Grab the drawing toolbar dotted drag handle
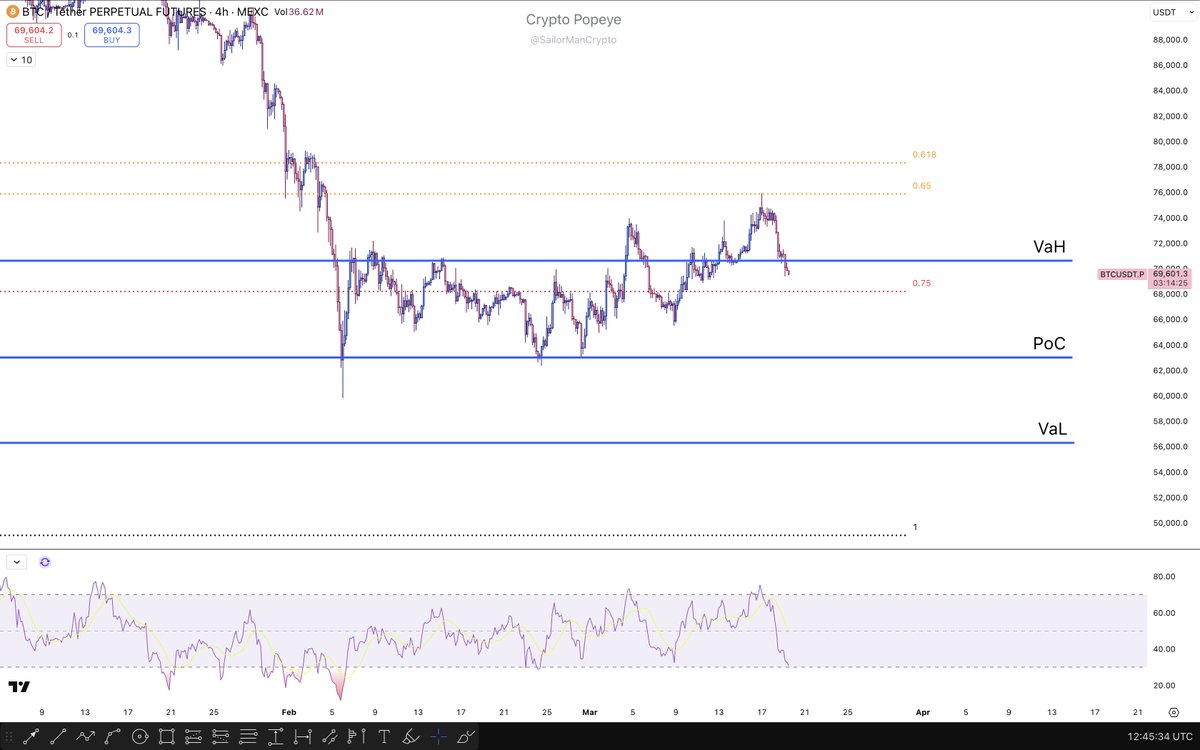 (9, 737)
